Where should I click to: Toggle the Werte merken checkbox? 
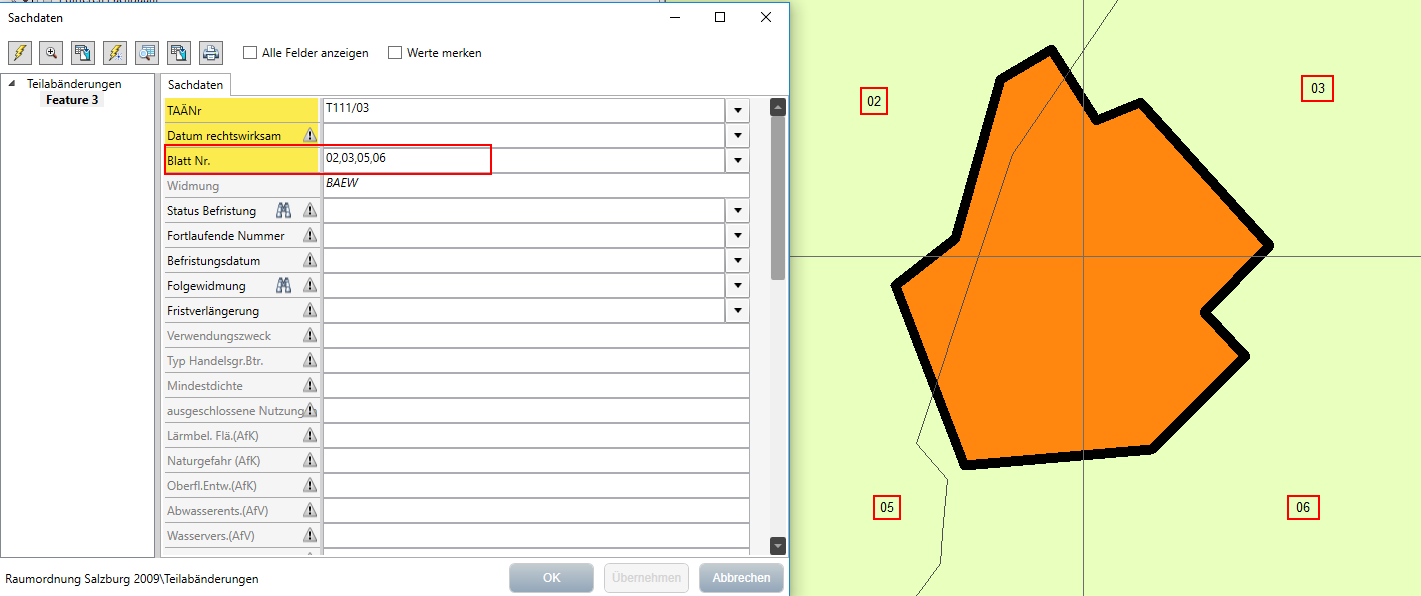(x=395, y=53)
